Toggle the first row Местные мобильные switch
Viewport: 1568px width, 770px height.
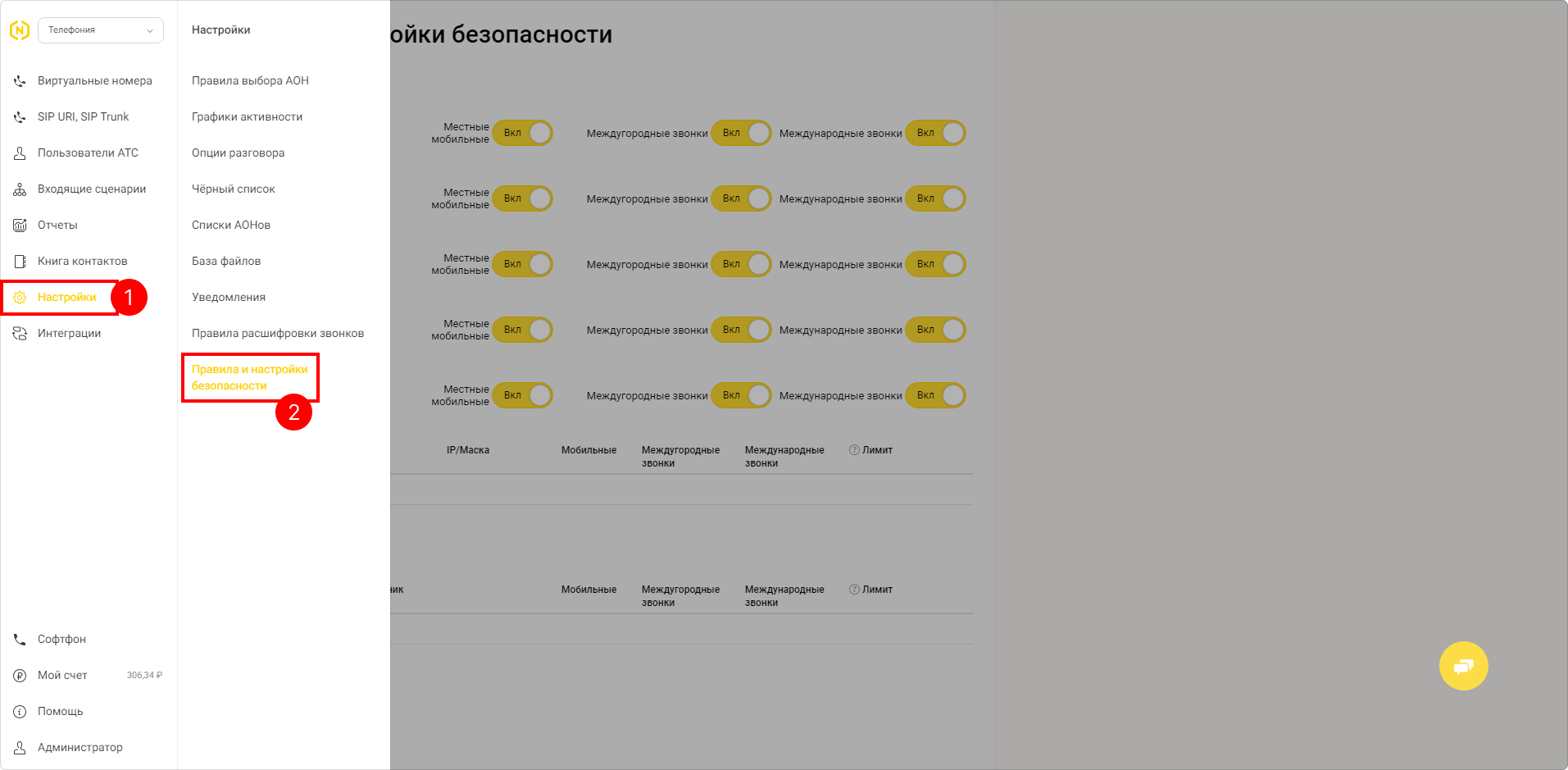[x=523, y=133]
